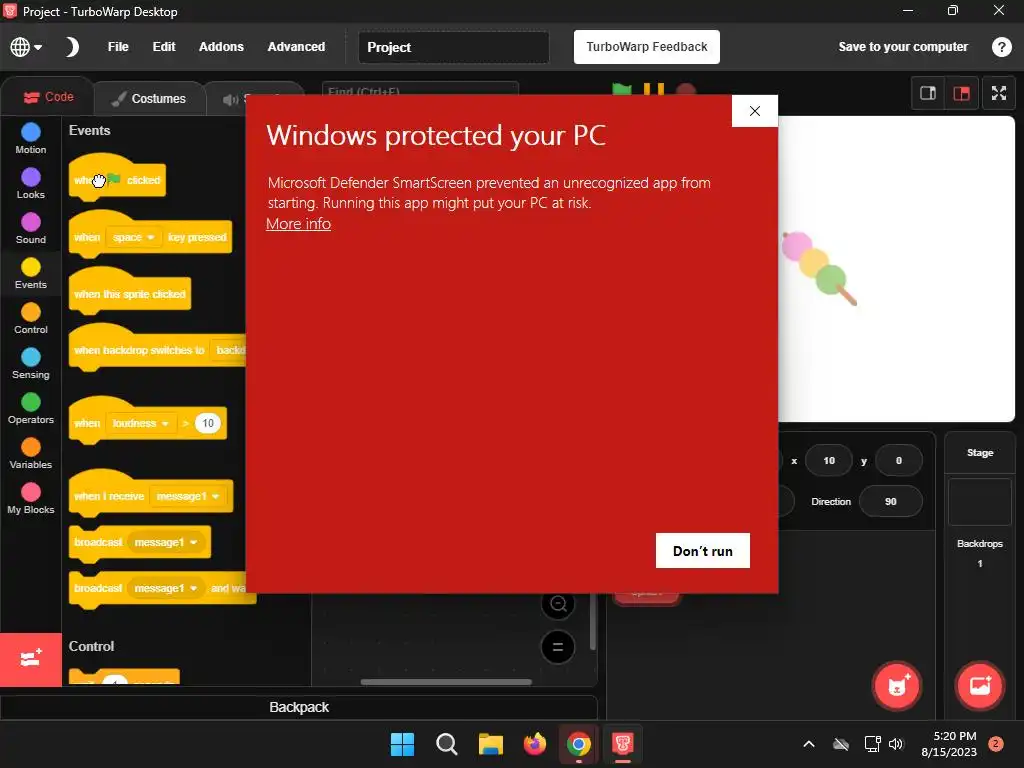Viewport: 1024px width, 768px height.
Task: Open the Addons menu
Action: point(221,47)
